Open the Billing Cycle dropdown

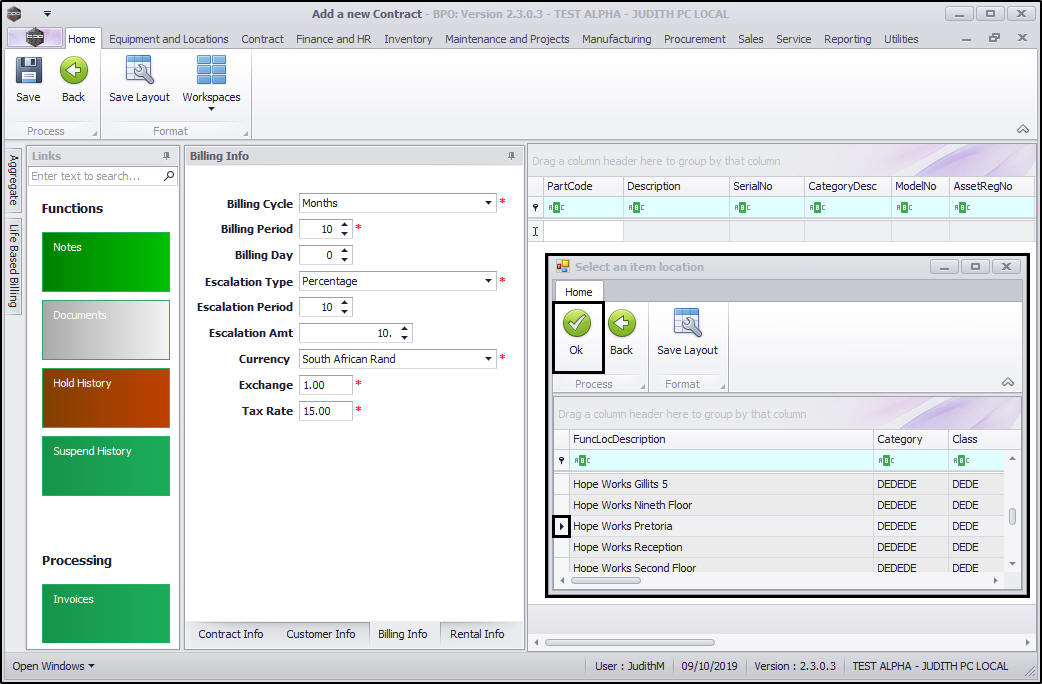[488, 203]
